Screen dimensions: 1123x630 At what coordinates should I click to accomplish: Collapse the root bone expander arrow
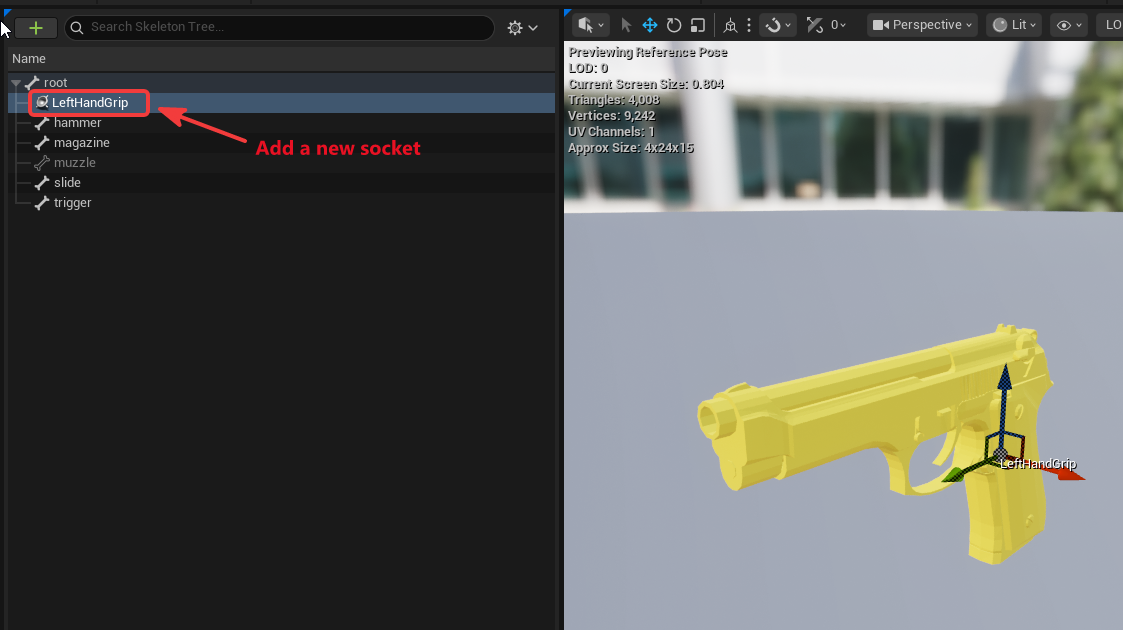pyautogui.click(x=16, y=83)
